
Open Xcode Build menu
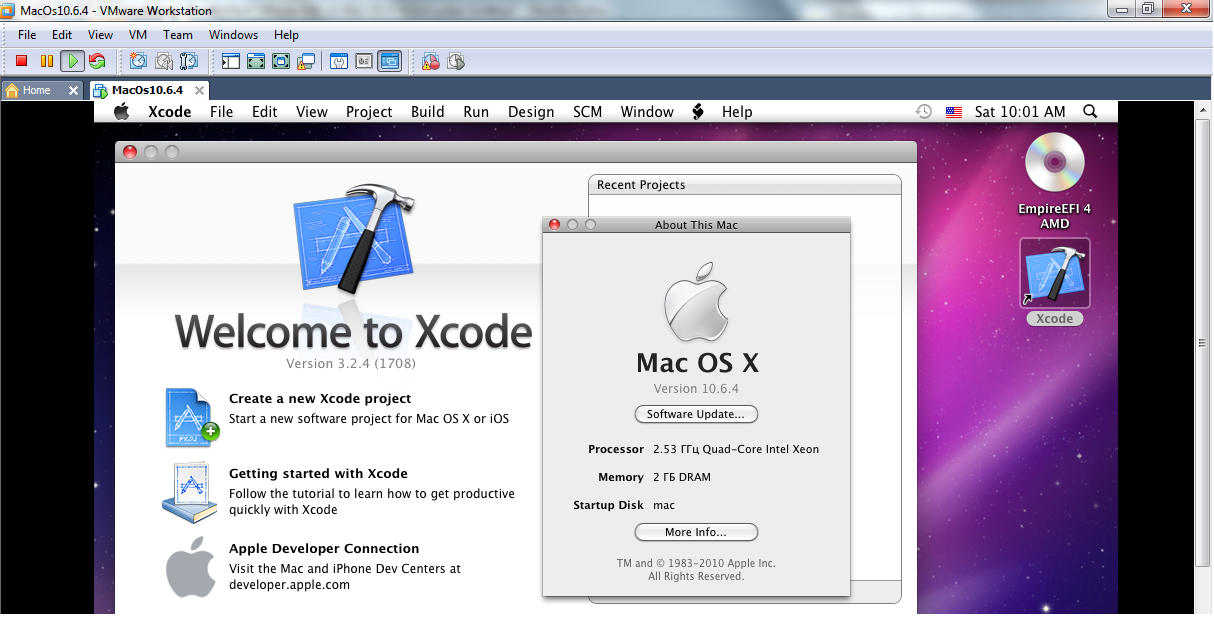pyautogui.click(x=427, y=112)
